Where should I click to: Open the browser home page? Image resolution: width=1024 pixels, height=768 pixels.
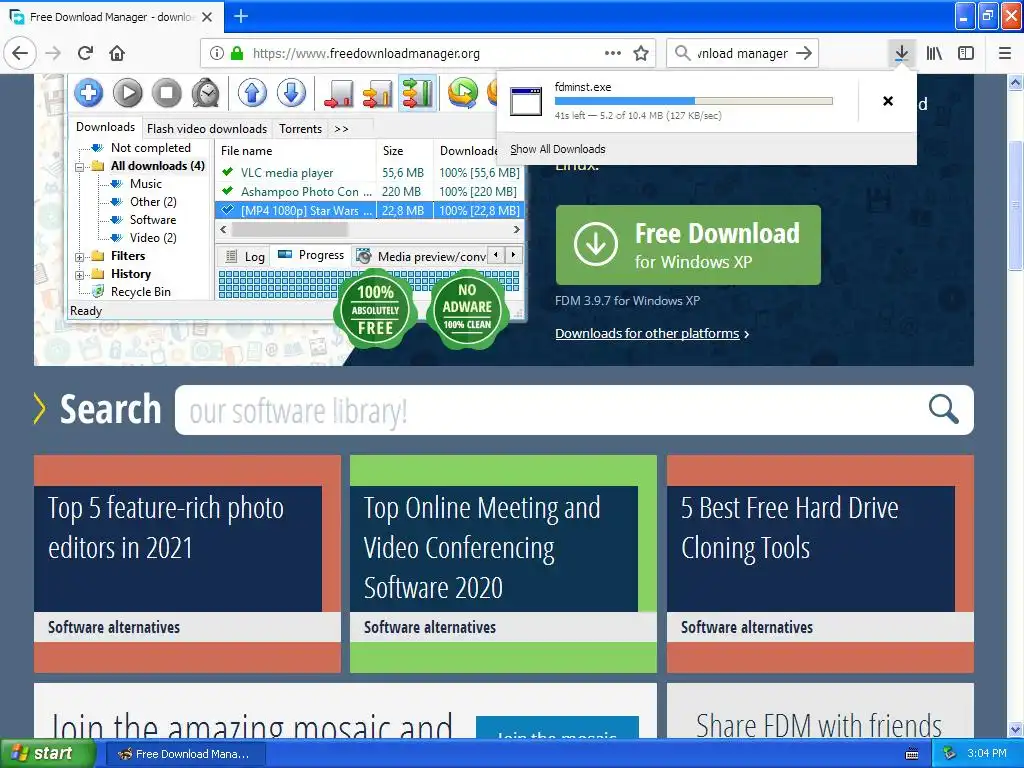coord(117,53)
